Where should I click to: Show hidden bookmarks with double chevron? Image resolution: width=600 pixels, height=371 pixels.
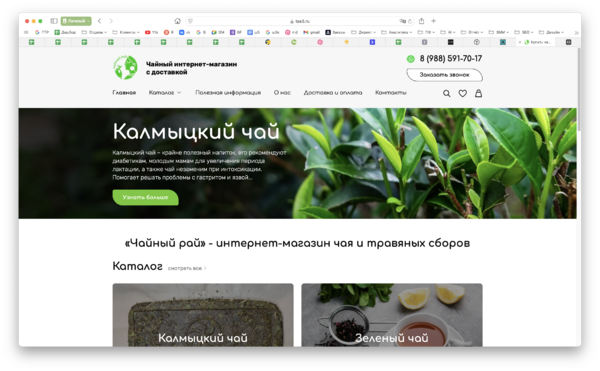576,33
